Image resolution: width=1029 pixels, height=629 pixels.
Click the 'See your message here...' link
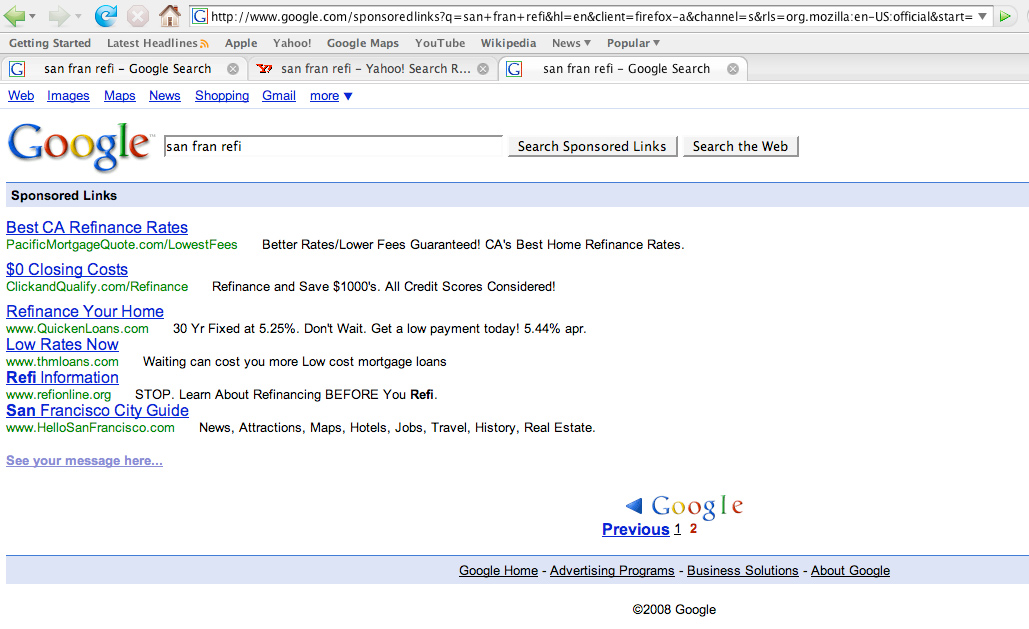coord(85,460)
